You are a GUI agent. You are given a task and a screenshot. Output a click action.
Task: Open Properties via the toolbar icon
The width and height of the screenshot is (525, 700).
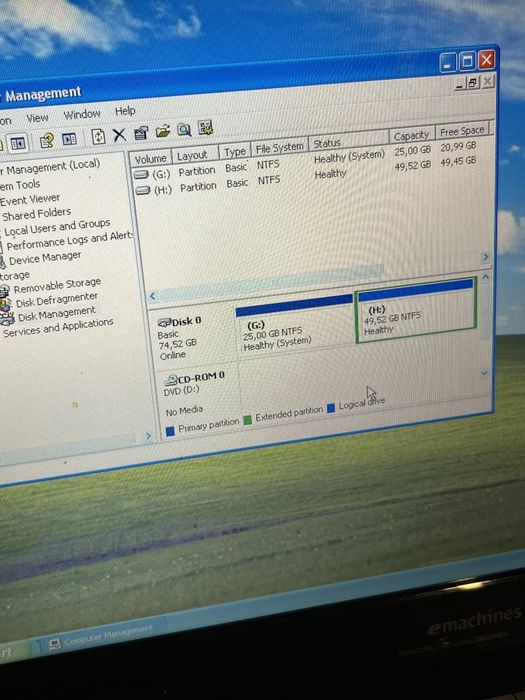coord(141,133)
